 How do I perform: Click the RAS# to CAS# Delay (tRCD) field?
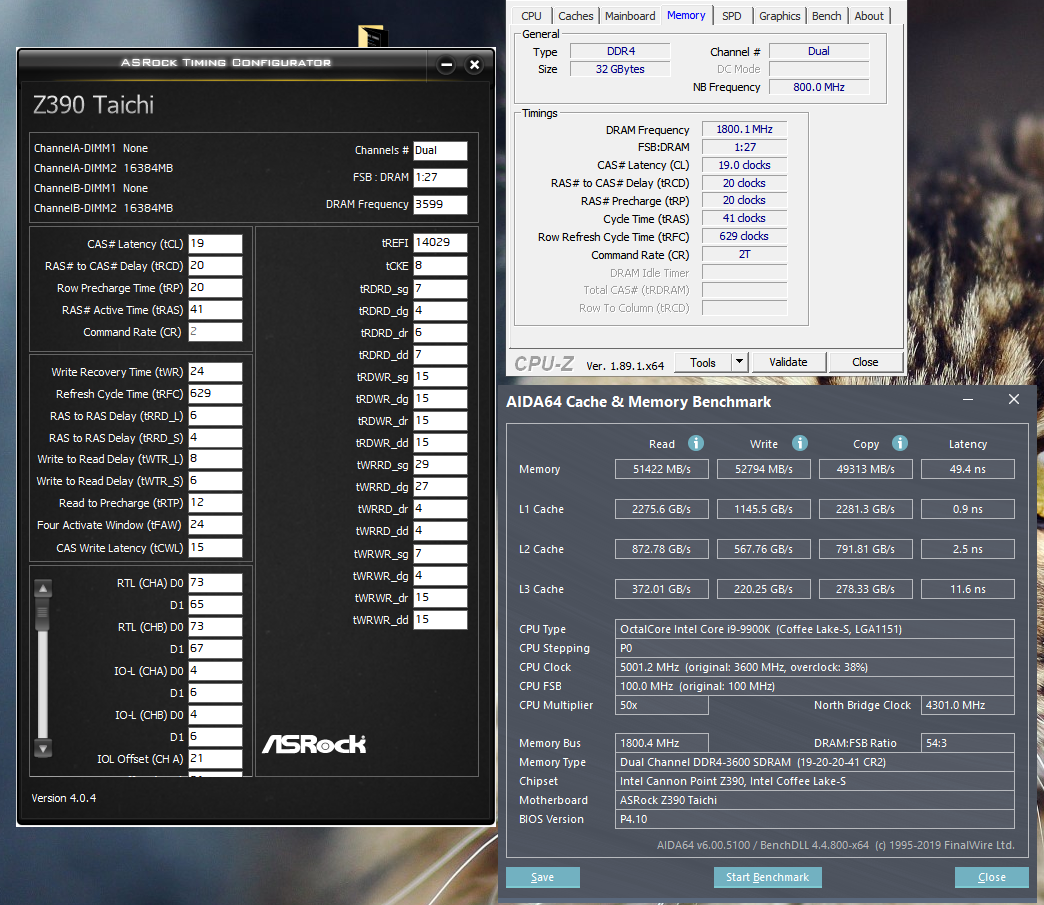[x=215, y=266]
